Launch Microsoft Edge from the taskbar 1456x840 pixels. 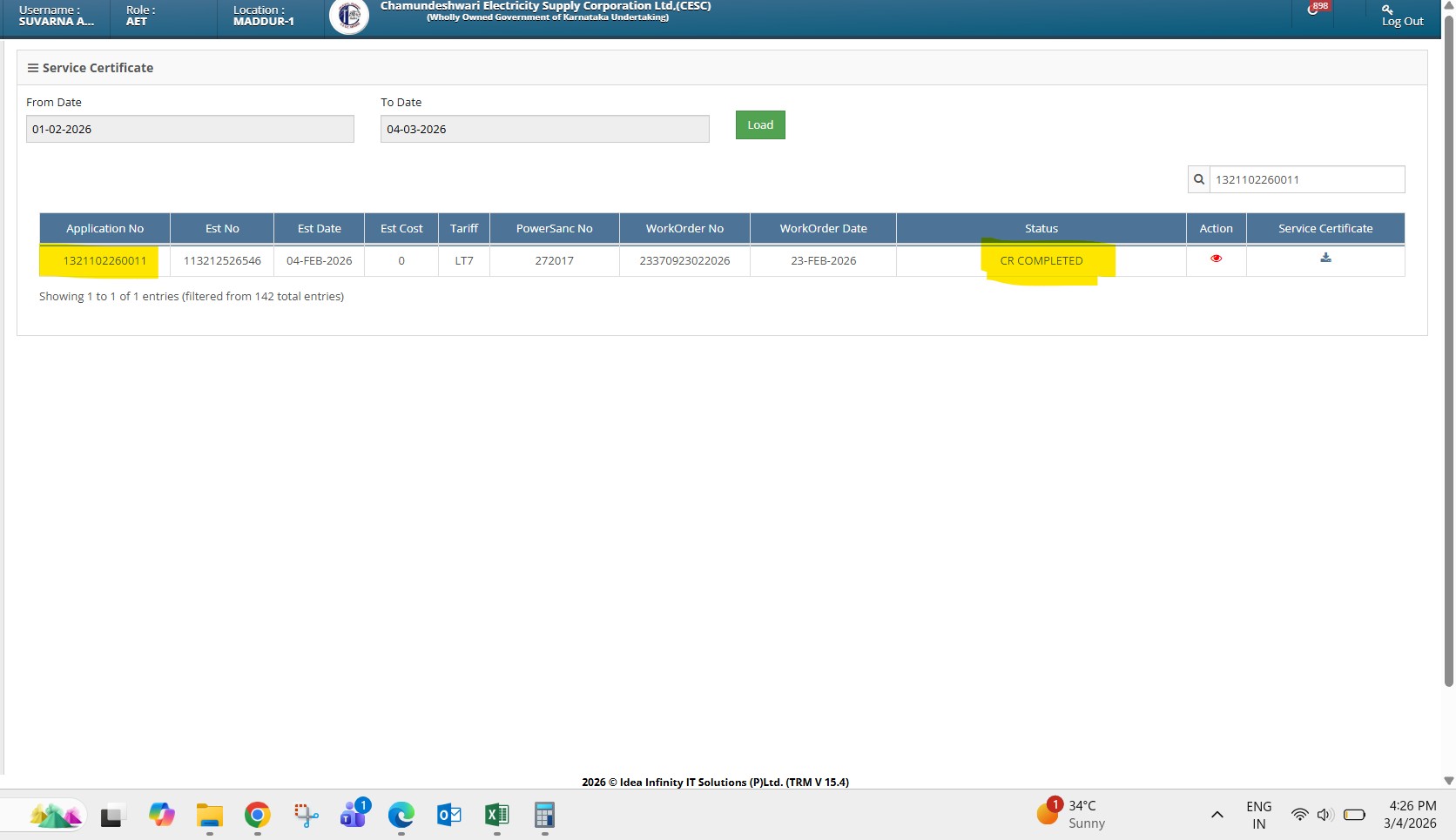pyautogui.click(x=401, y=815)
